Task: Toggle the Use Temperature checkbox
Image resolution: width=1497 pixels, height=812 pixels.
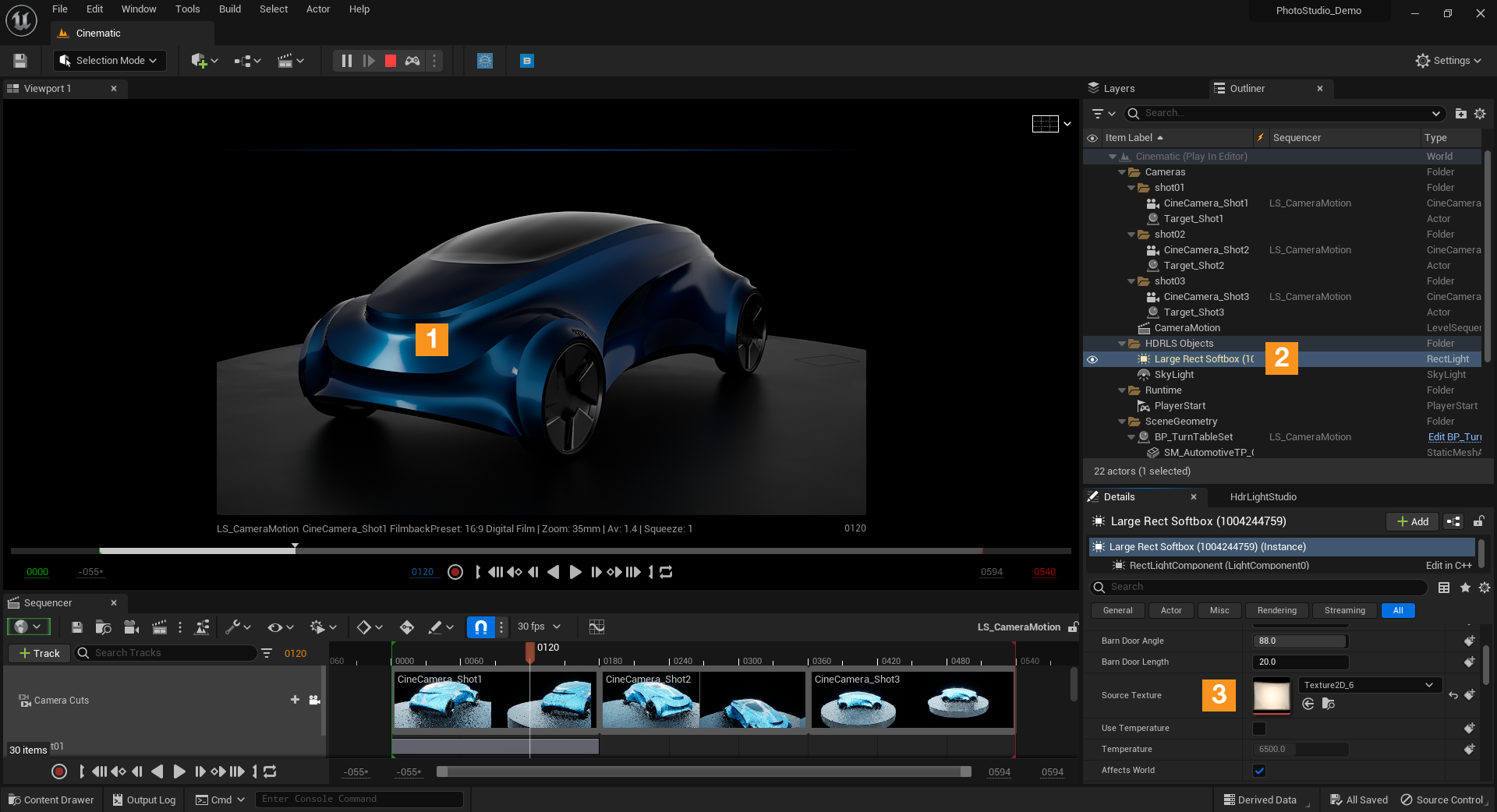Action: (1259, 729)
